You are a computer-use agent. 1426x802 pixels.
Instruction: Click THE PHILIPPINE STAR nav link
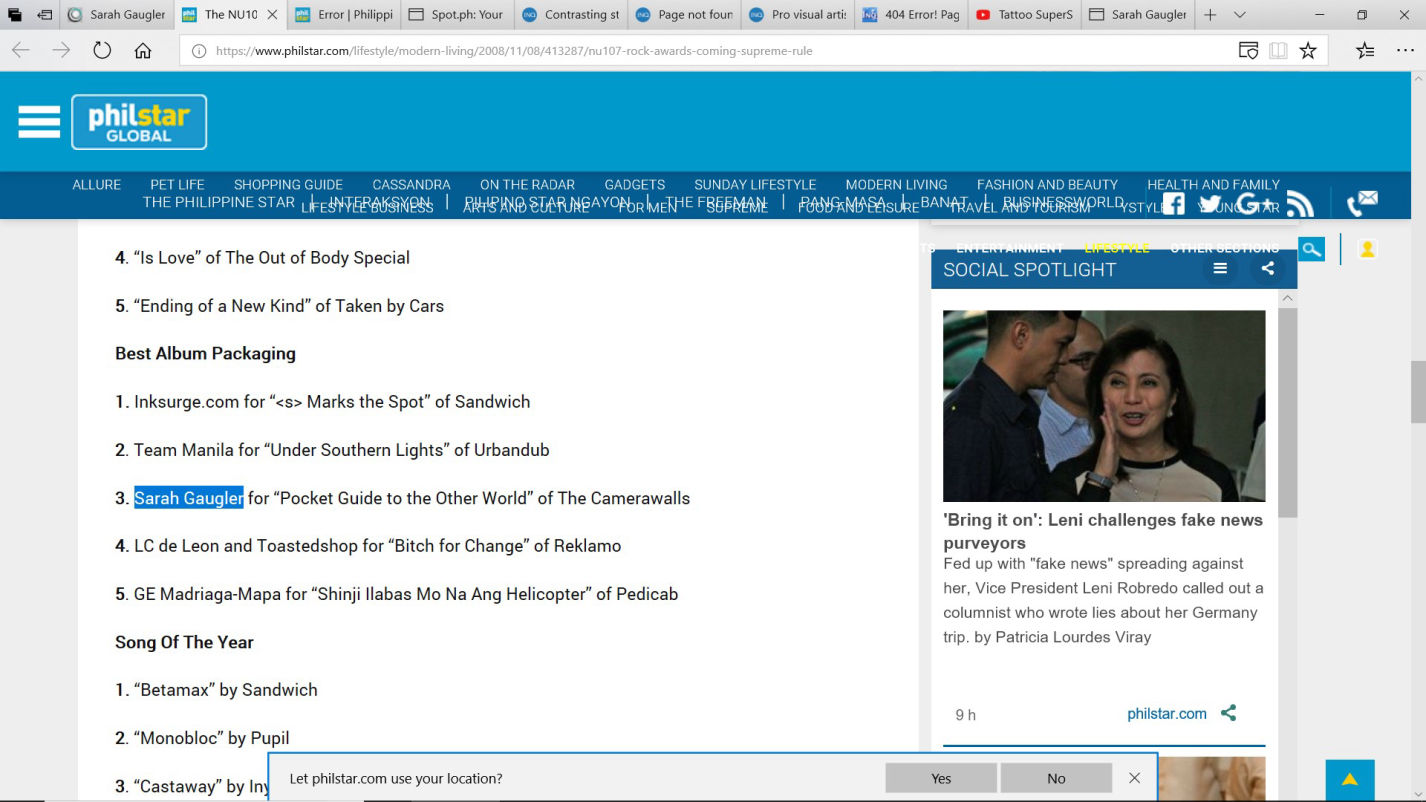(x=218, y=201)
